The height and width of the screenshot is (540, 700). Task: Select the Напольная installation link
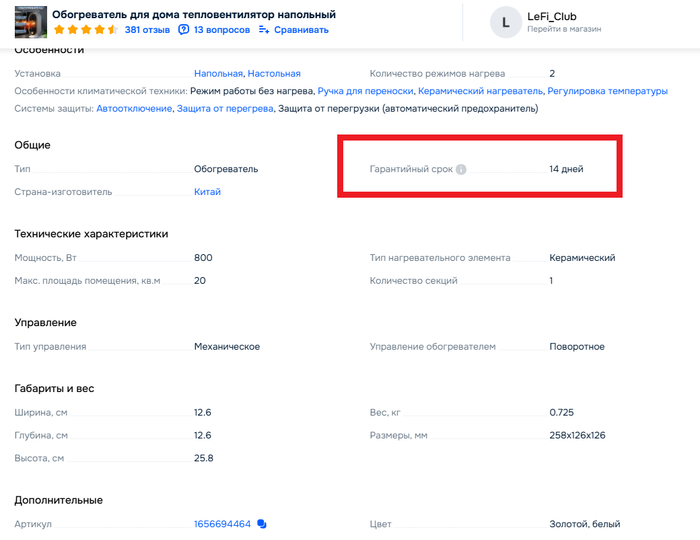click(x=218, y=74)
